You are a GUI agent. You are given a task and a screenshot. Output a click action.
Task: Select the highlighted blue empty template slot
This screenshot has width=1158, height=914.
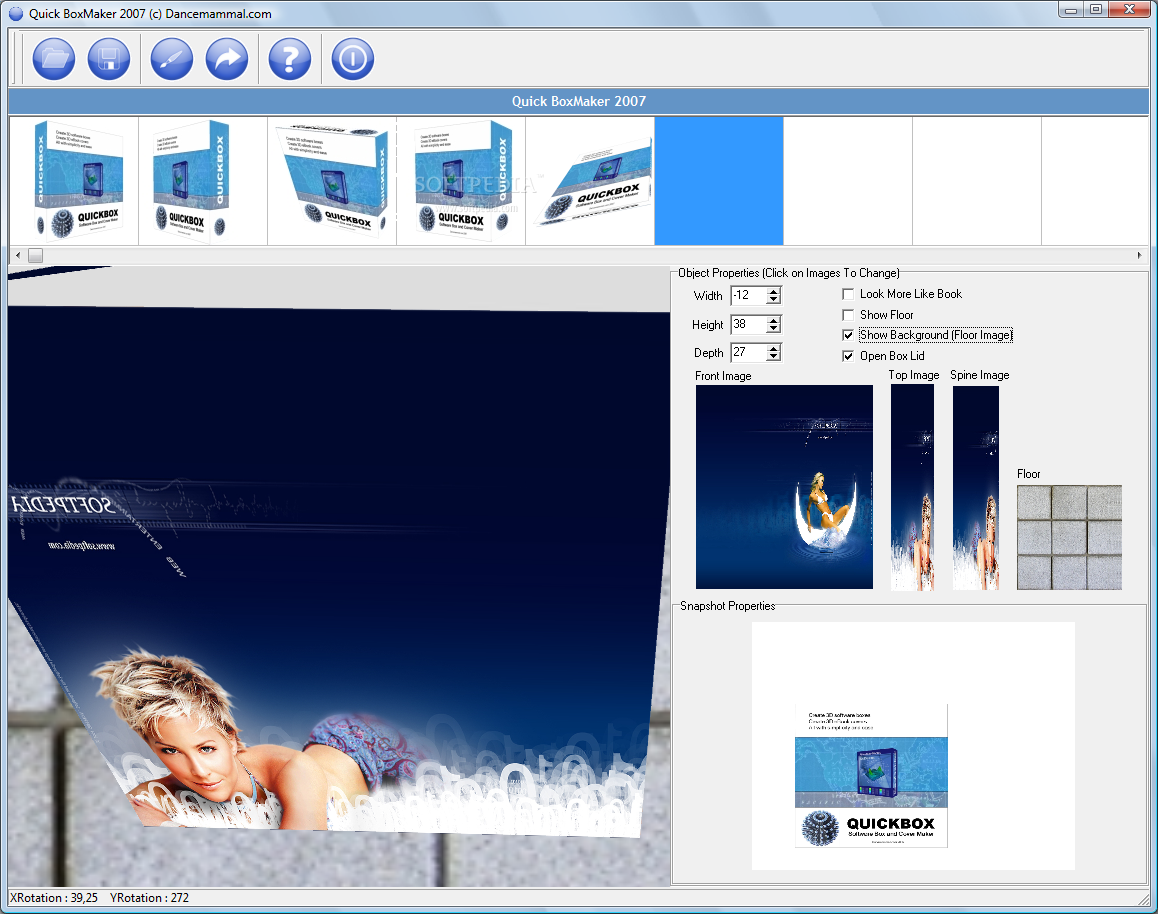(719, 181)
